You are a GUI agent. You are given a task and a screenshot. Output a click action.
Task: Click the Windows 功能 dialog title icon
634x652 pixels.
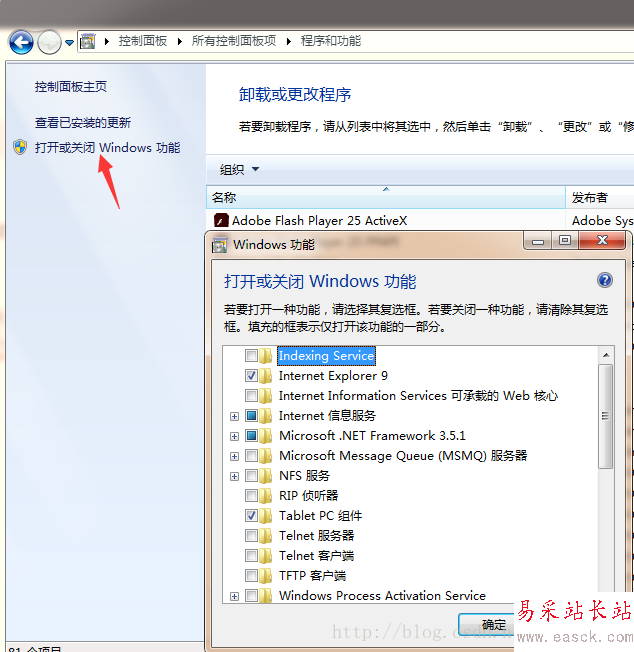pyautogui.click(x=219, y=245)
